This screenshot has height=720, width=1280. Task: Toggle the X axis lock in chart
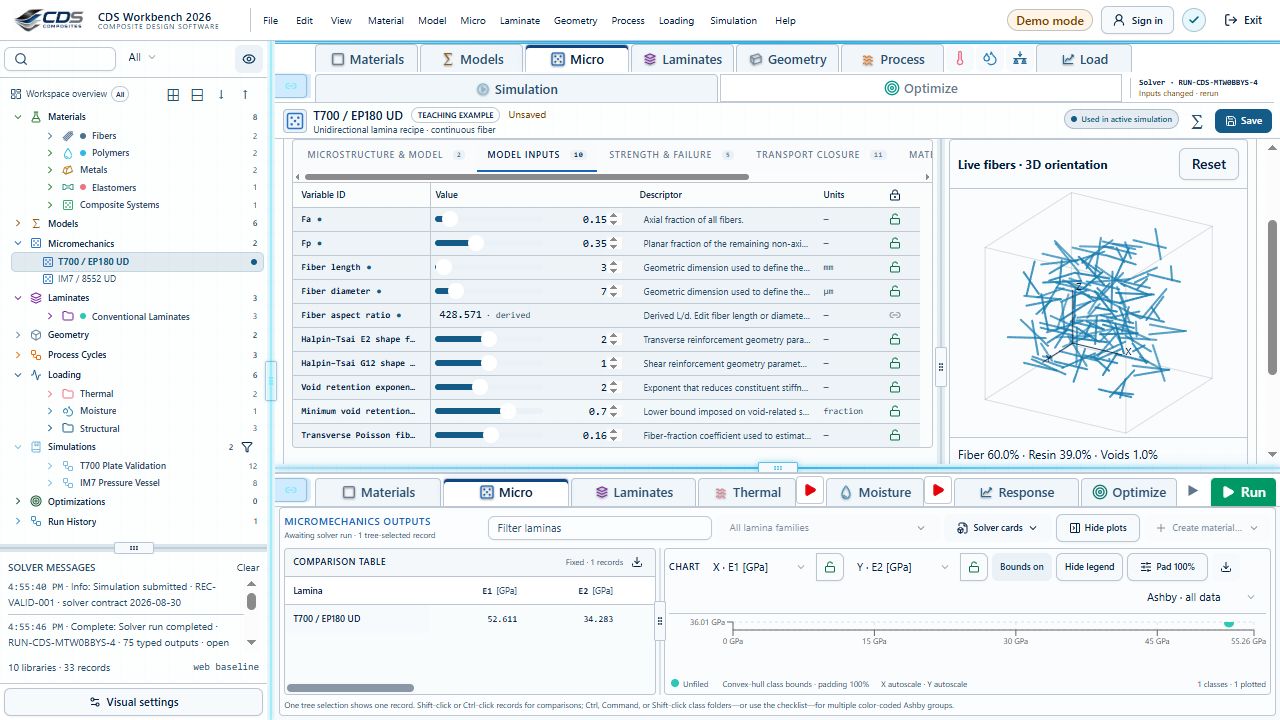(829, 567)
